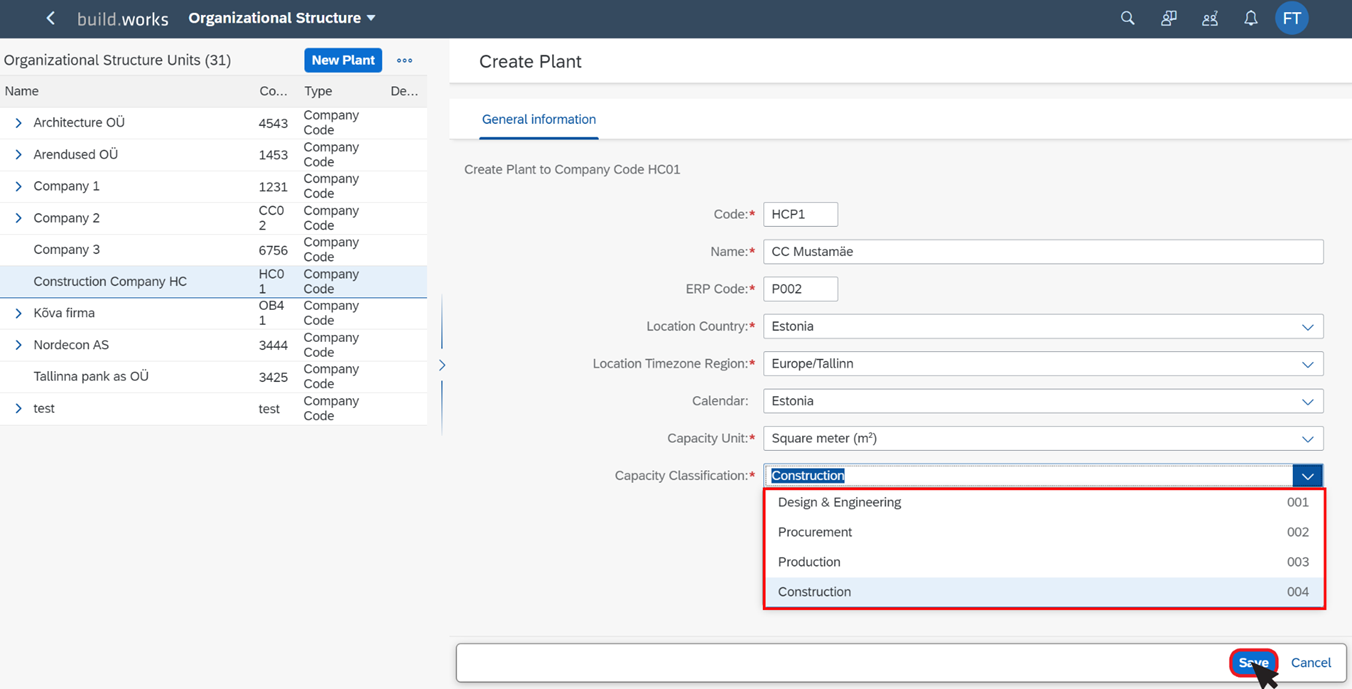
Task: Click code 3425 in Tallinna pank row
Action: [273, 377]
